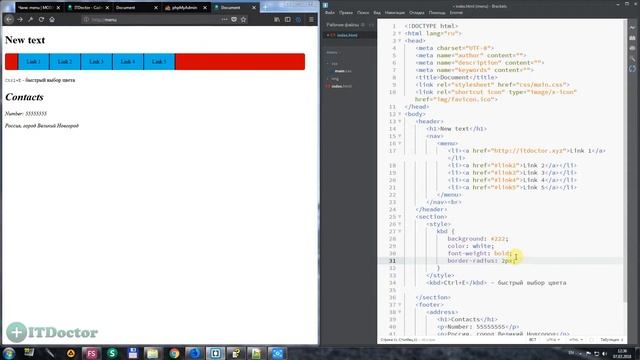Go back in the Firefox browser
The width and height of the screenshot is (640, 360).
(x=9, y=19)
